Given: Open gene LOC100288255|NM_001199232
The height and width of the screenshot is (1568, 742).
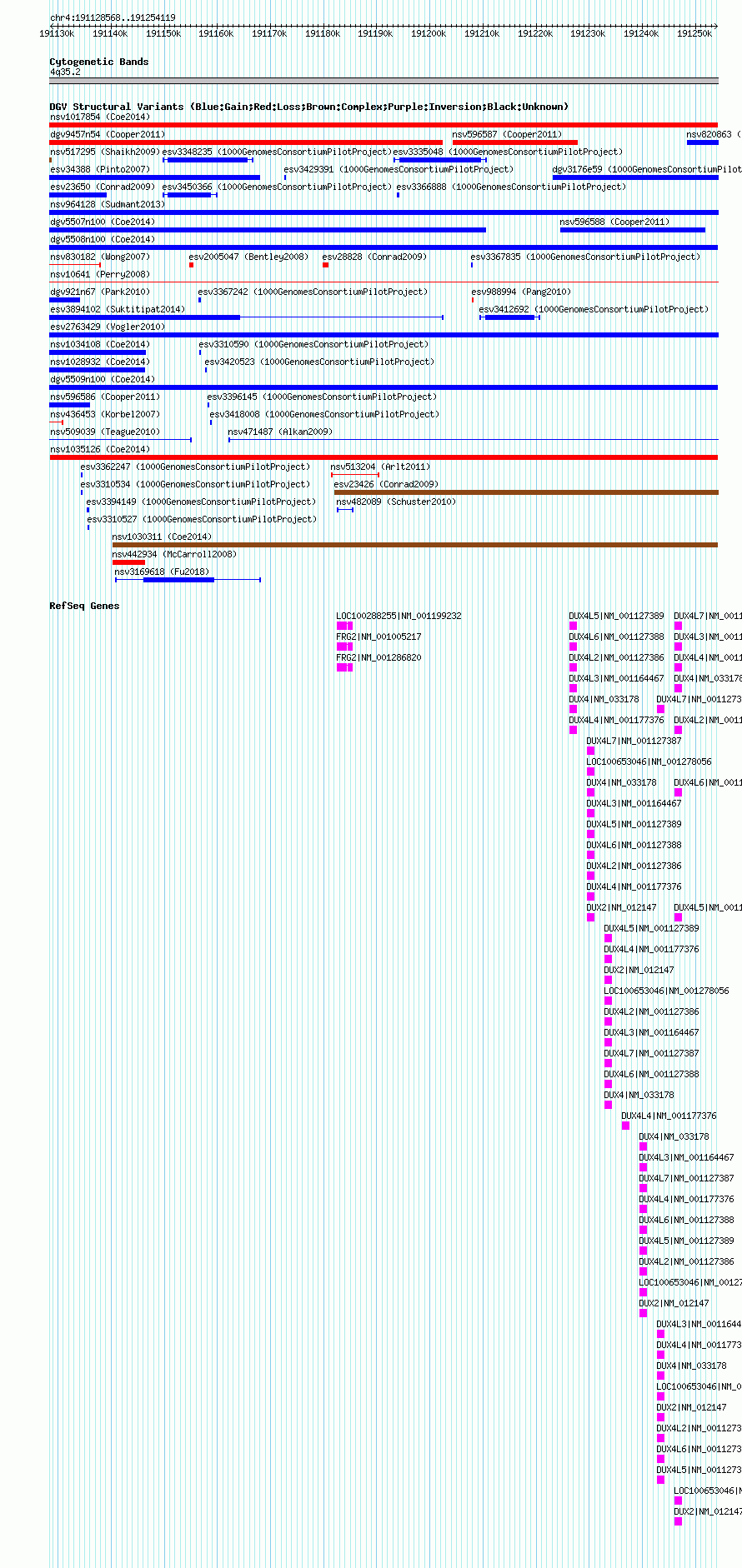Looking at the screenshot, I should pyautogui.click(x=399, y=616).
